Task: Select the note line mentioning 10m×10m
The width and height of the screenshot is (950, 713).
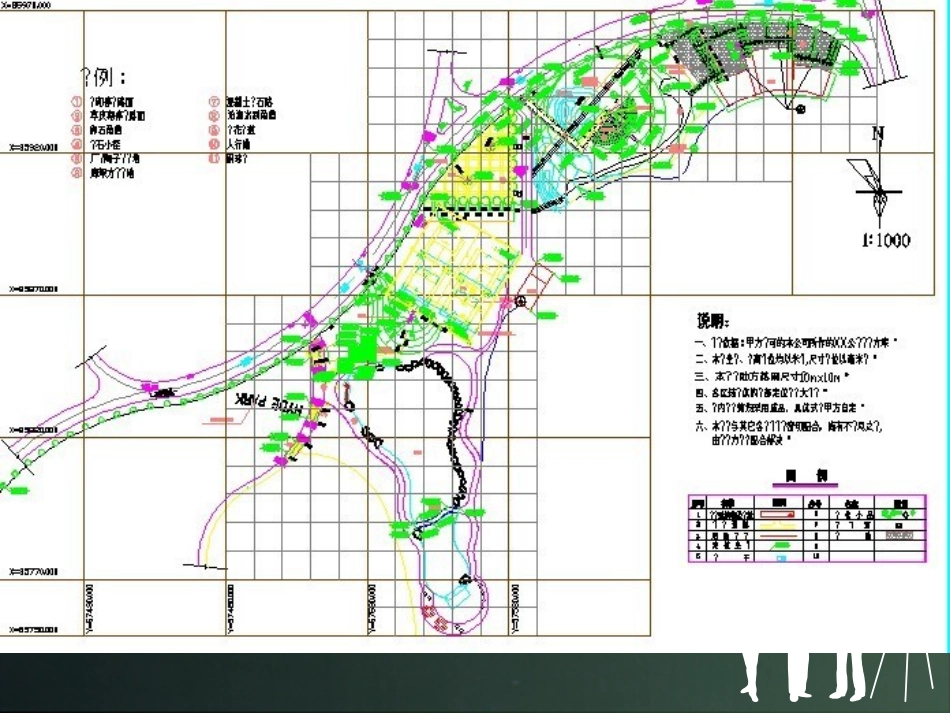Action: tap(773, 376)
